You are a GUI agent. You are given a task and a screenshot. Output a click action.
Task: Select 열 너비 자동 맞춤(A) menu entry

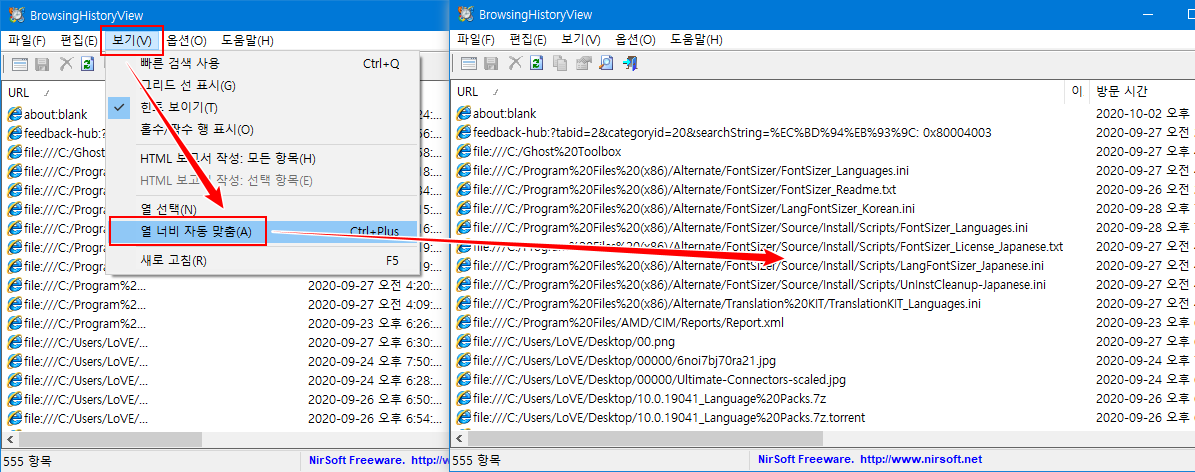point(262,231)
